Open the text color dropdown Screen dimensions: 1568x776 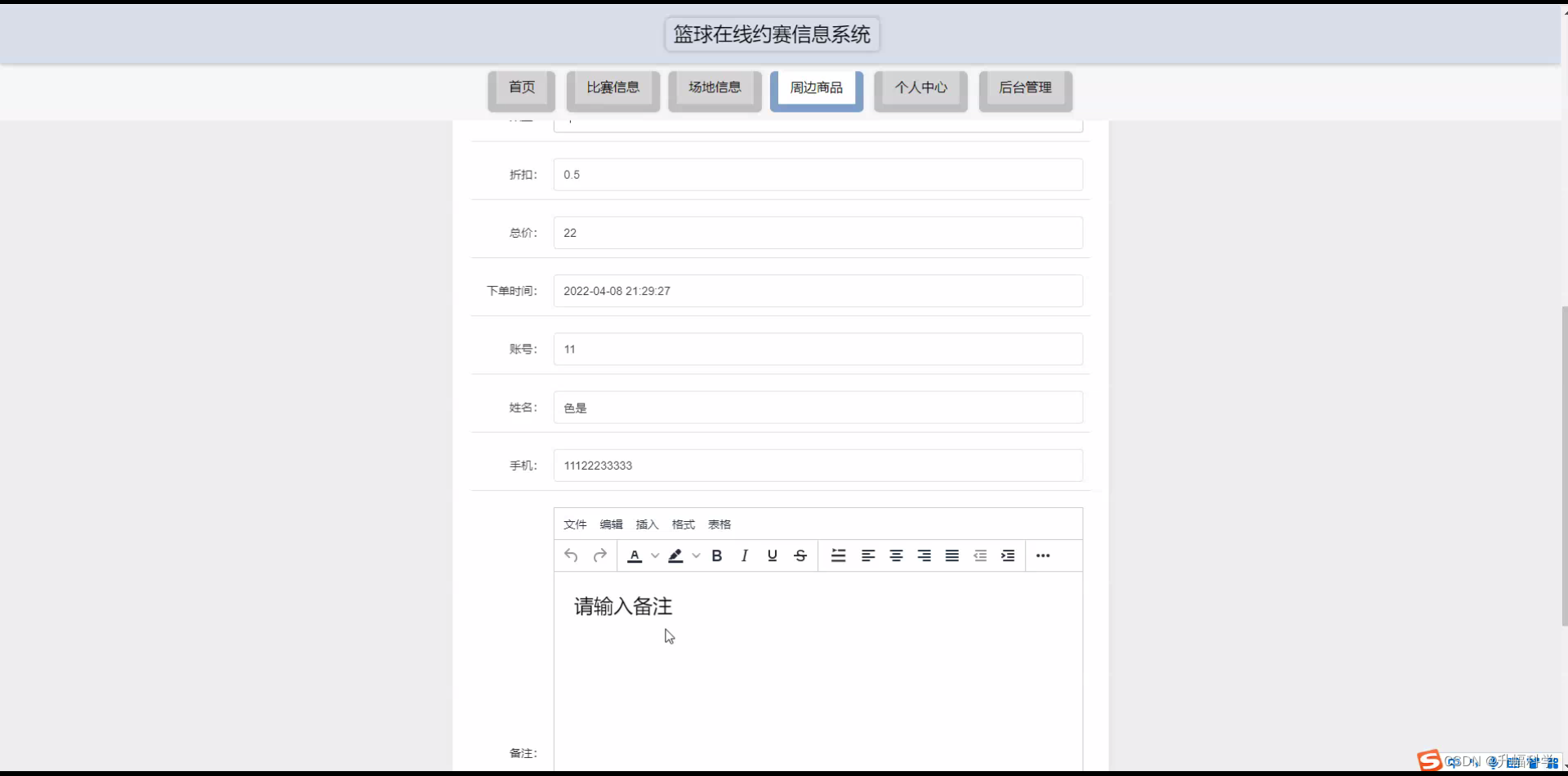pos(654,555)
